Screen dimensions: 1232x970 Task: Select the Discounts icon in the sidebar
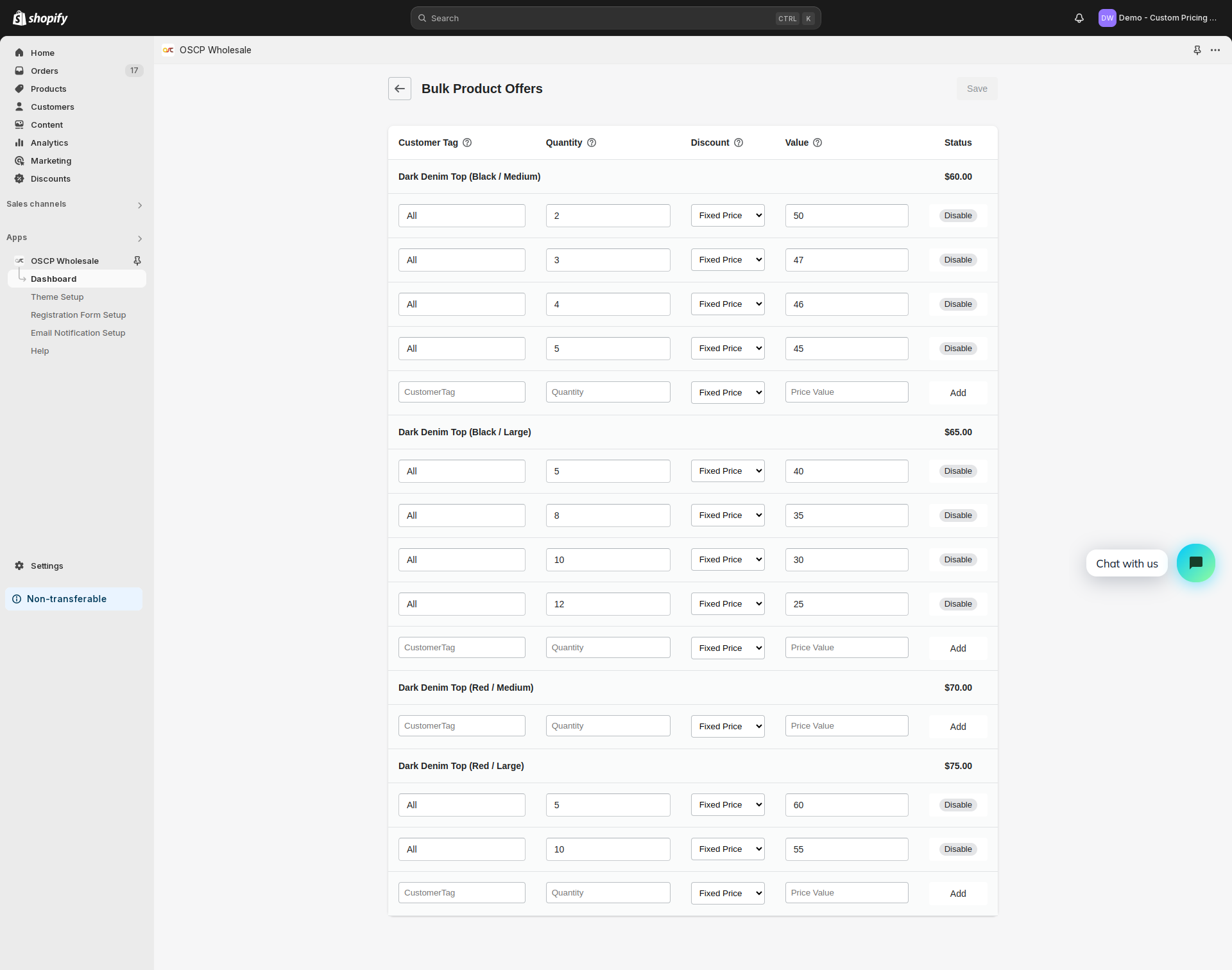click(19, 178)
